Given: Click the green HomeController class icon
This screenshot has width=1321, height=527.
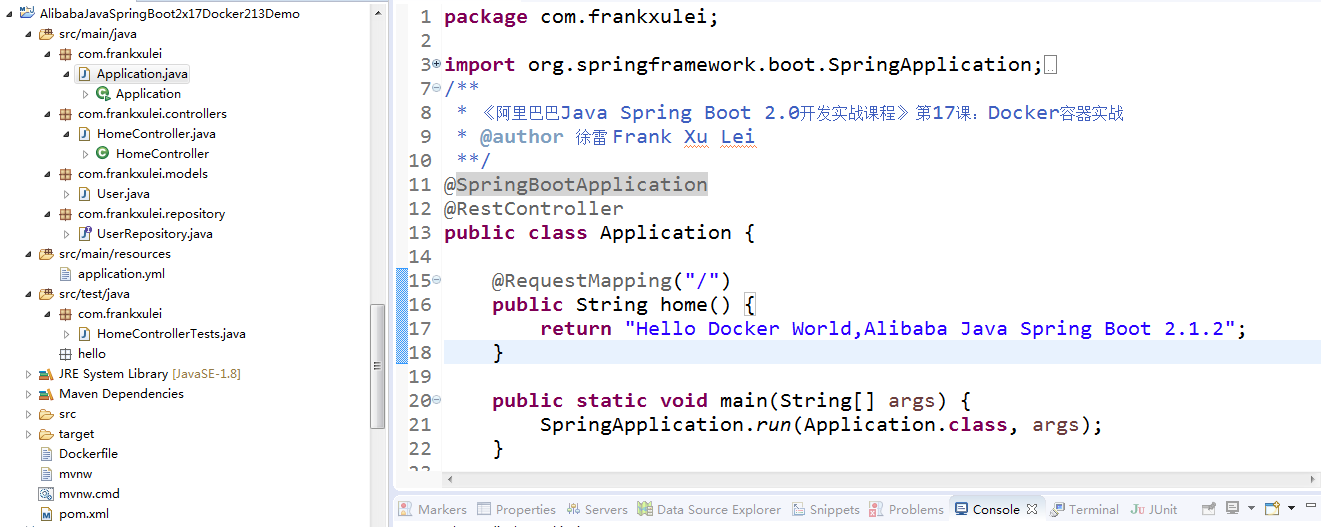Looking at the screenshot, I should click(103, 153).
